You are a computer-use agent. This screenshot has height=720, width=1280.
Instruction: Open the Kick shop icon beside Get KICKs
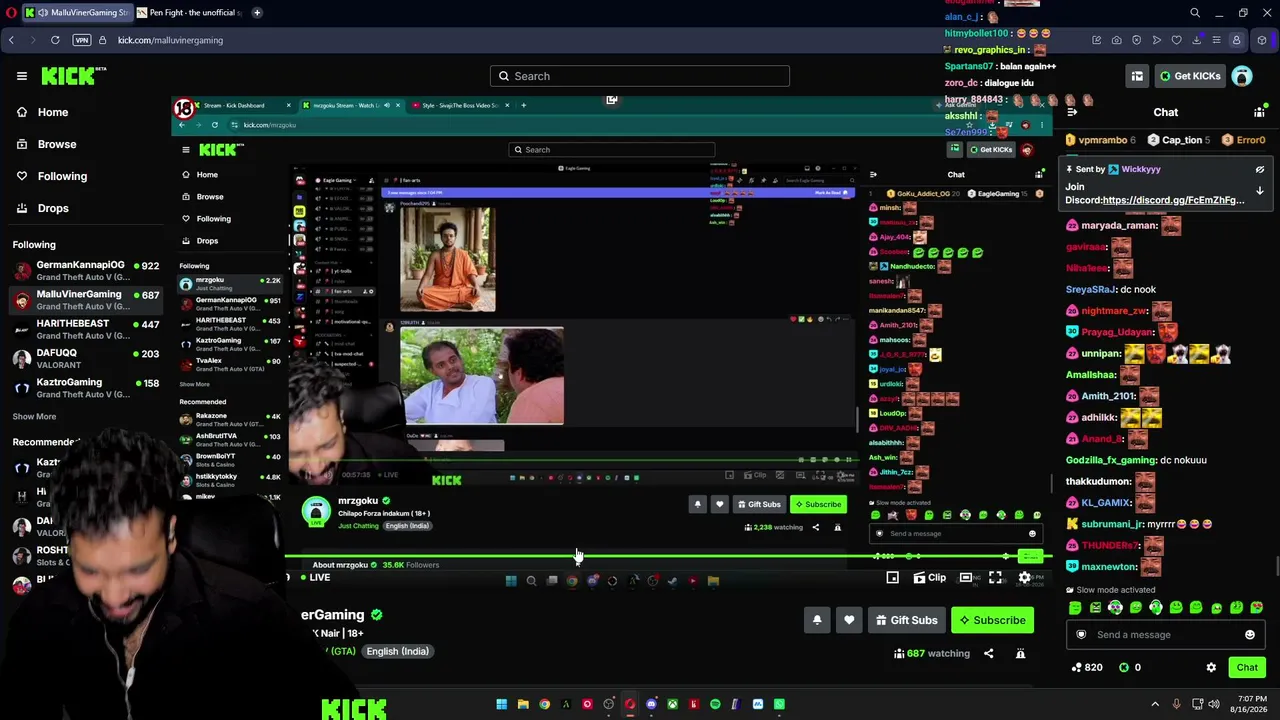(1137, 76)
